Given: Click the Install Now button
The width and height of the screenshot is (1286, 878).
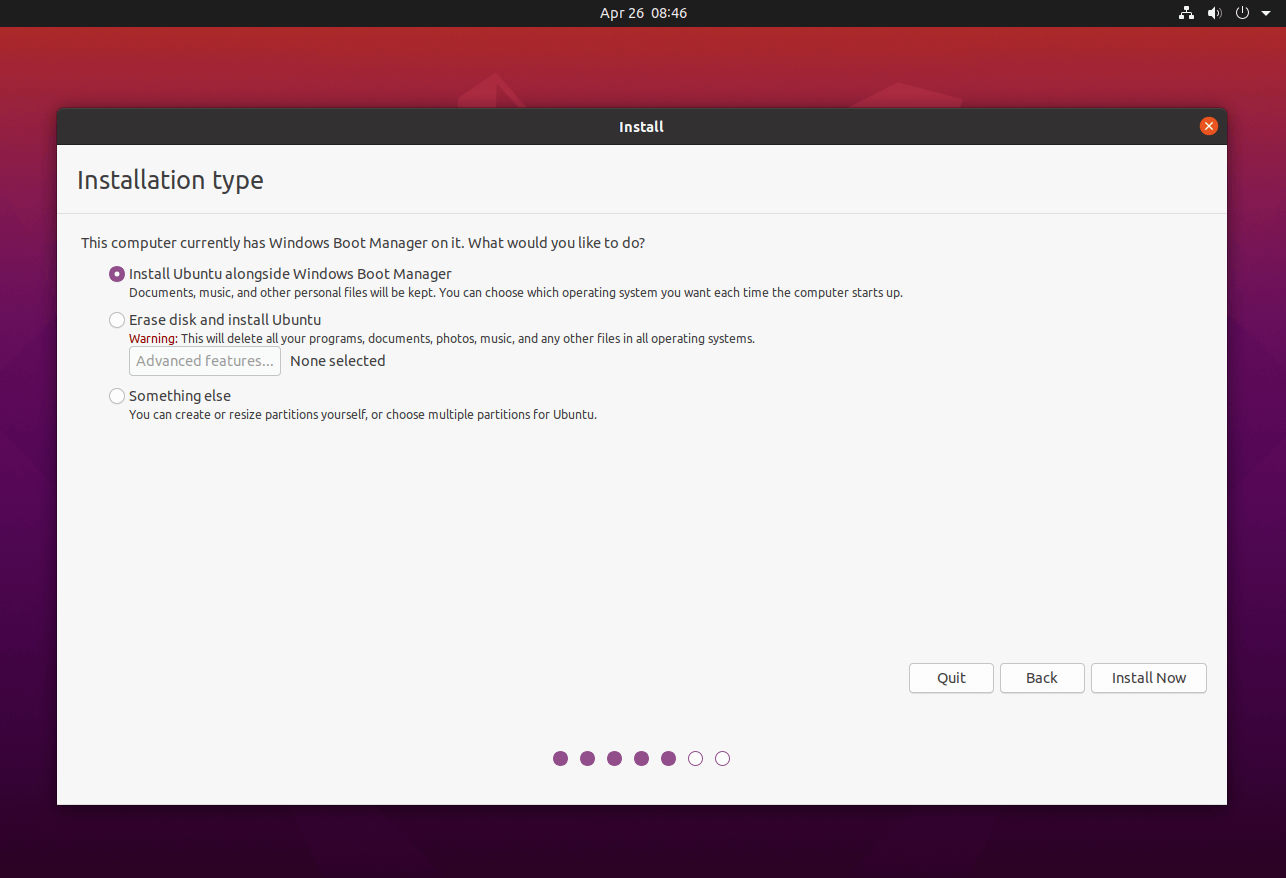Looking at the screenshot, I should (1148, 678).
